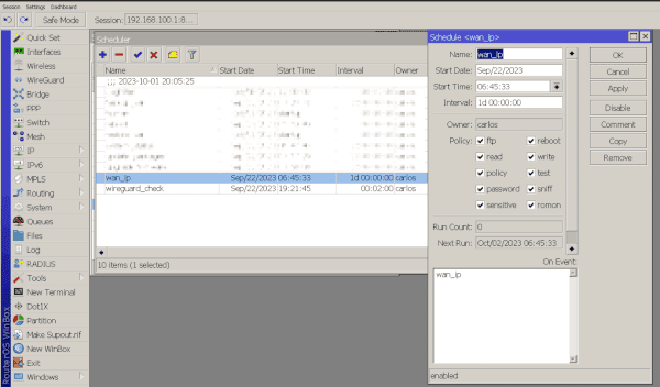Toggle the sensitive policy checkbox
660x387 pixels.
480,205
